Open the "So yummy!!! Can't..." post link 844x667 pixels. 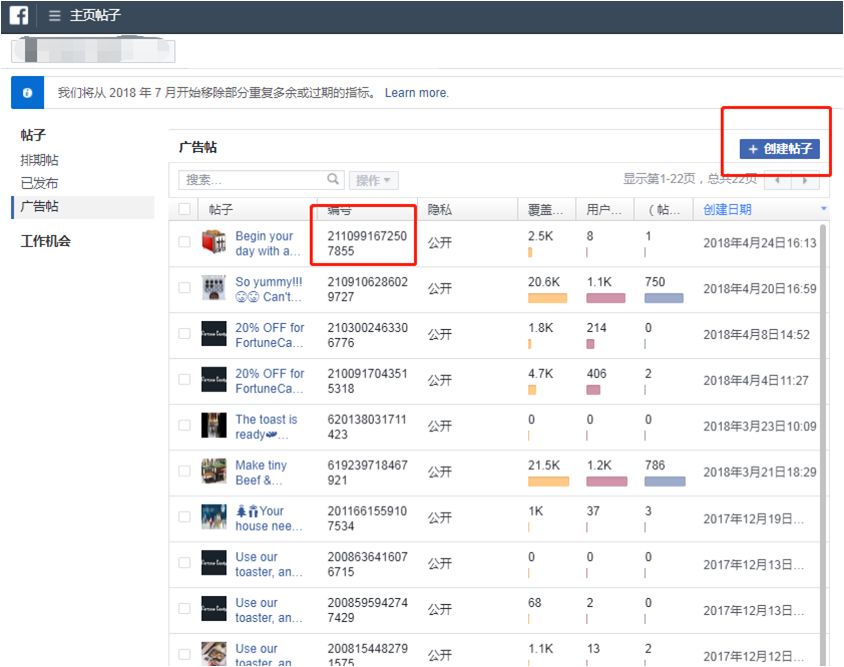click(269, 289)
